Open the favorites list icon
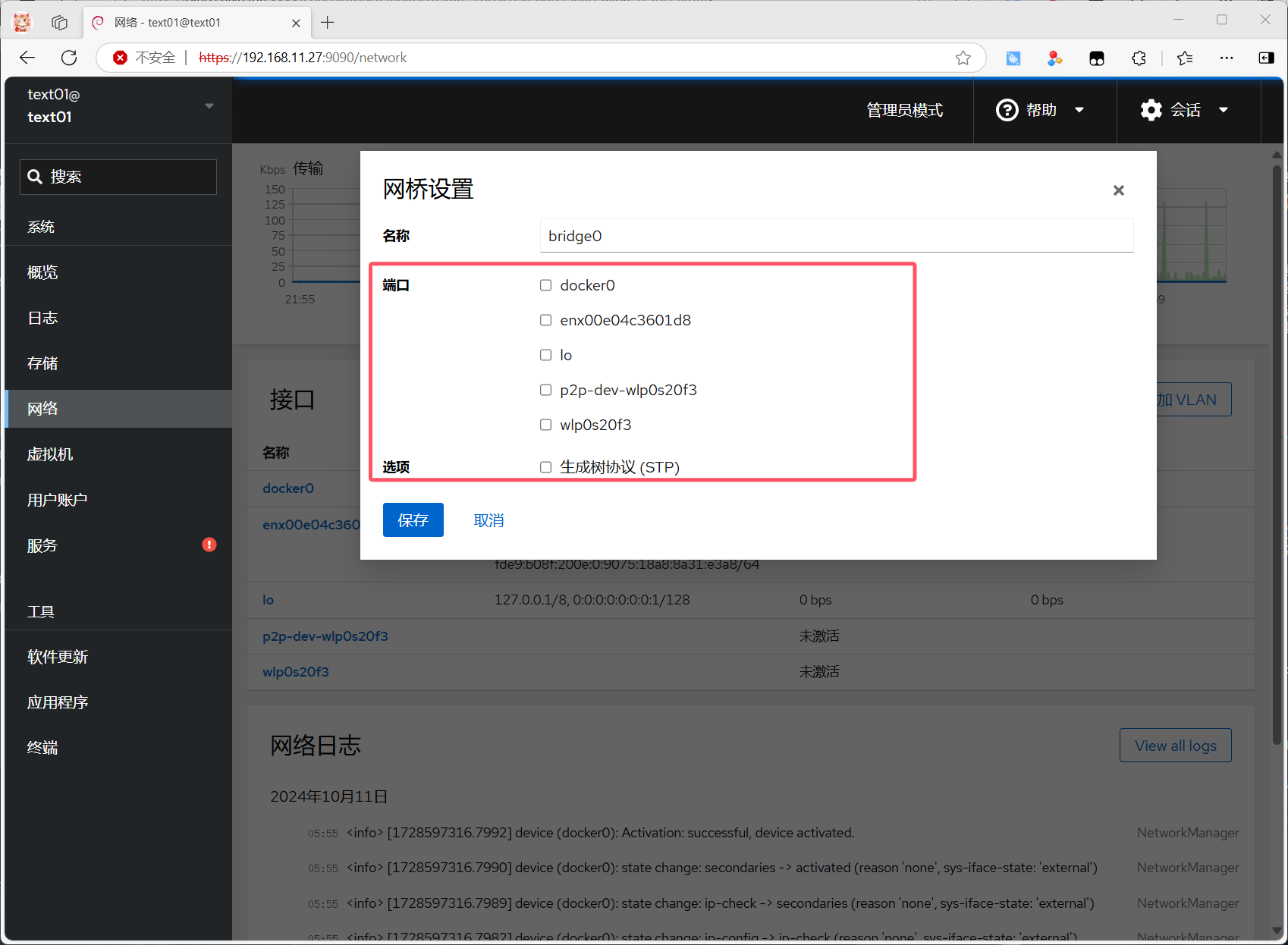Viewport: 1288px width, 945px height. click(1185, 58)
